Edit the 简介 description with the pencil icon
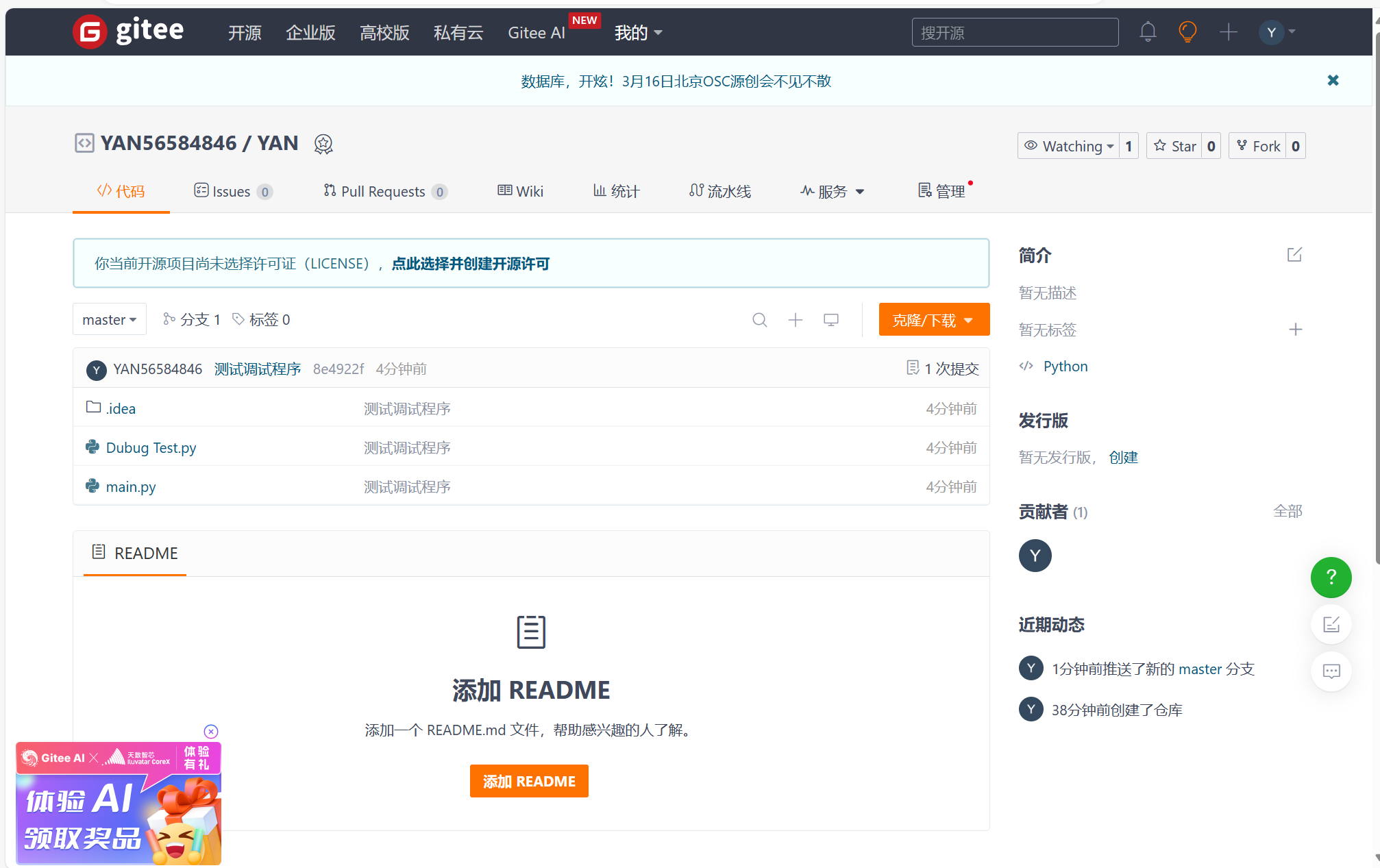 coord(1294,255)
